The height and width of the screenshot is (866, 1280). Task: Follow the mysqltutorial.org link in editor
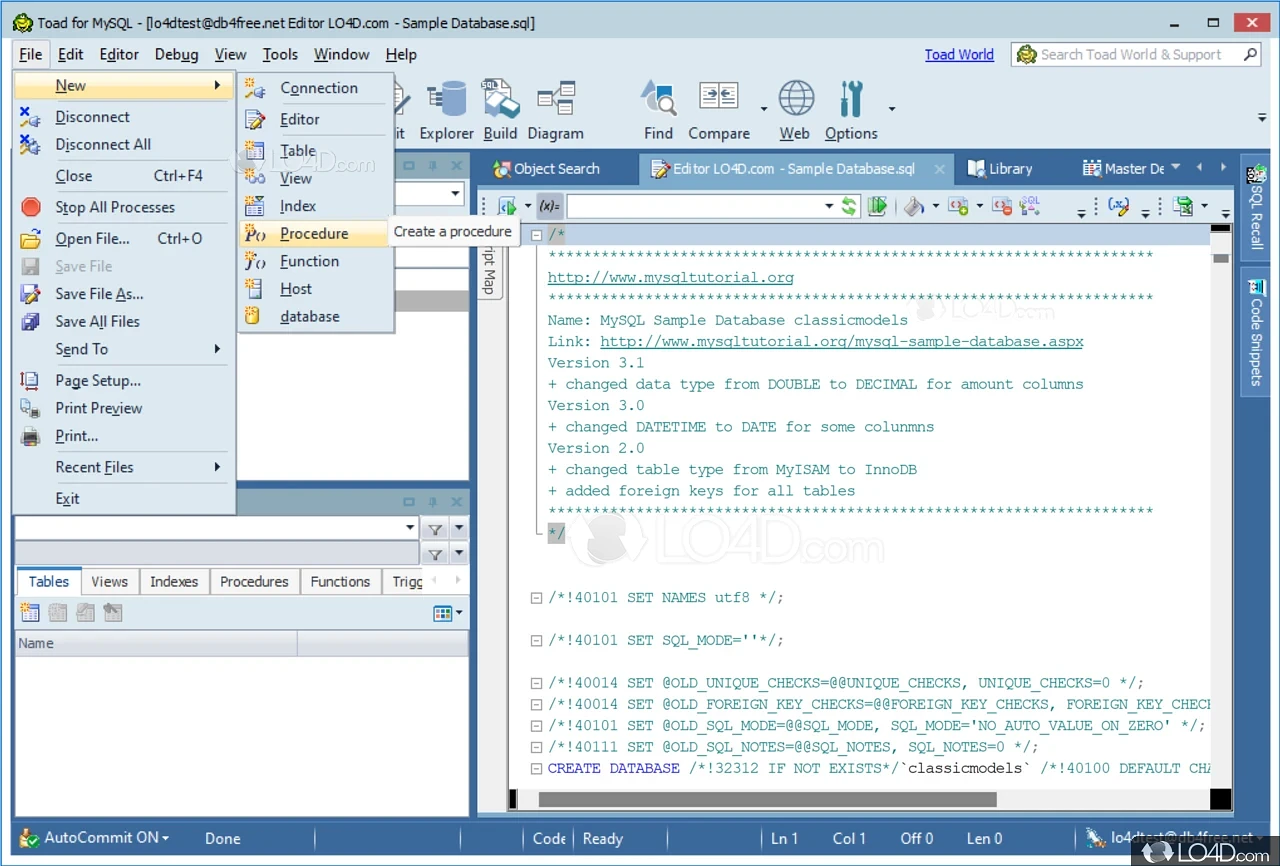pos(670,278)
